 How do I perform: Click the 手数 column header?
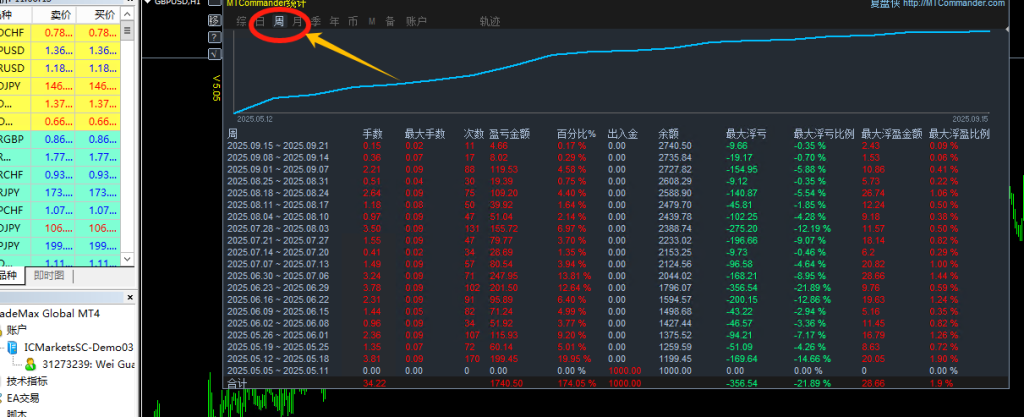click(x=374, y=134)
